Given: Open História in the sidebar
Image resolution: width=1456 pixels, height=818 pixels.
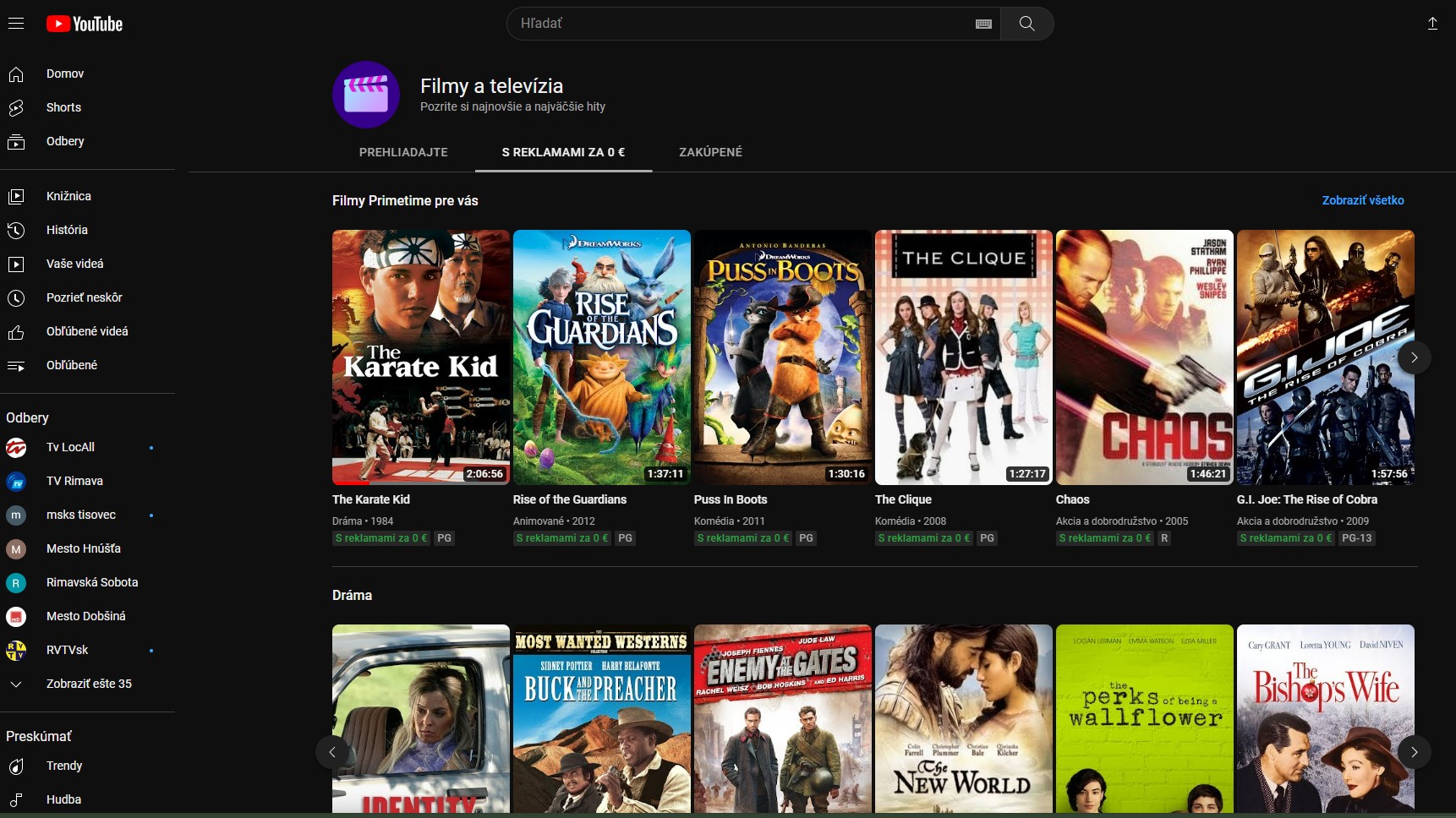Looking at the screenshot, I should tap(67, 230).
